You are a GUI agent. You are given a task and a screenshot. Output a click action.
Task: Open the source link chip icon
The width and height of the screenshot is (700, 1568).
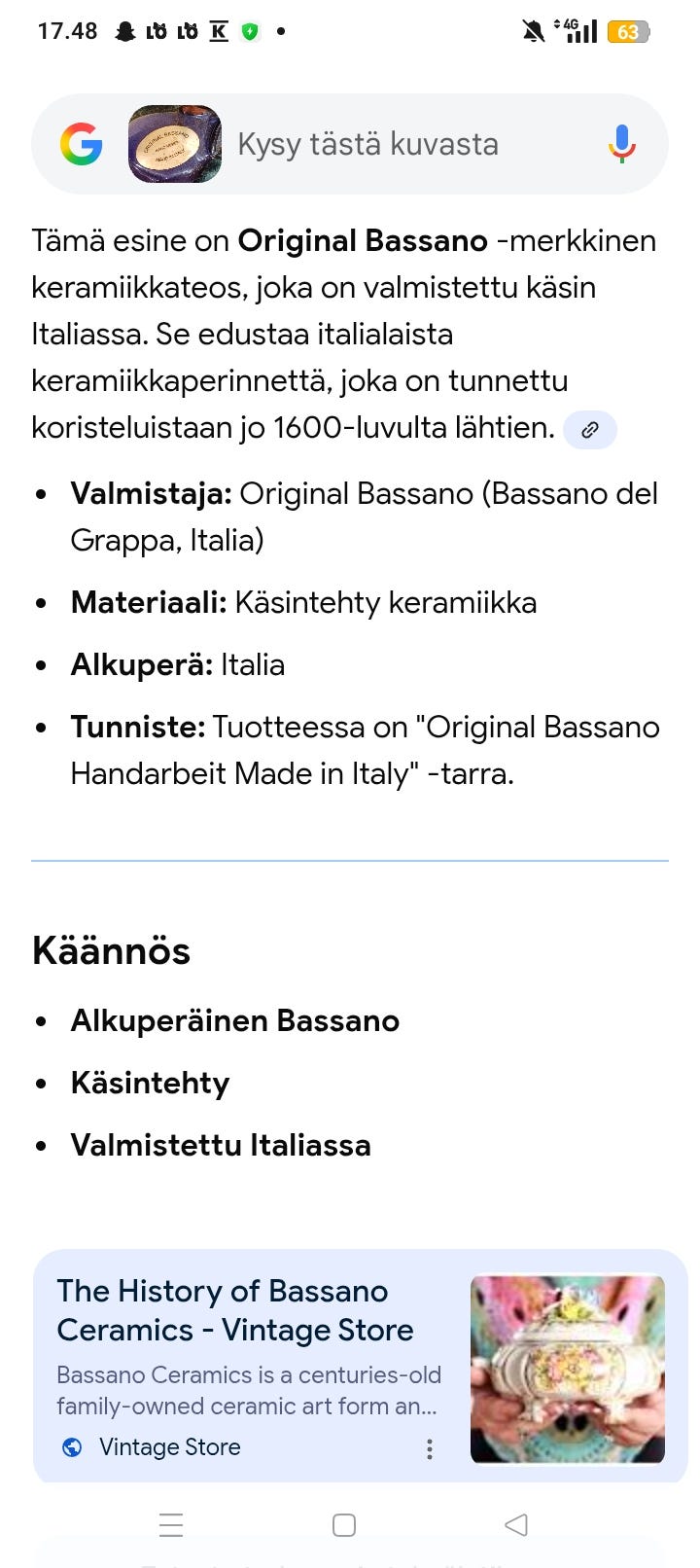(589, 429)
